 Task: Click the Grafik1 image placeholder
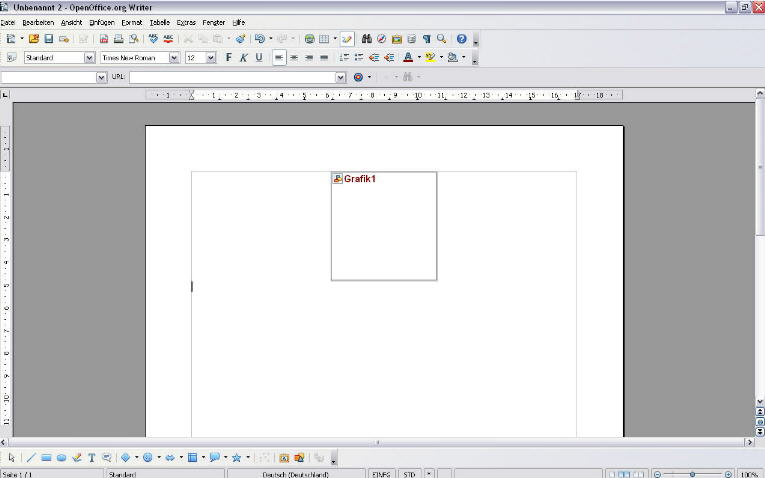[x=384, y=226]
